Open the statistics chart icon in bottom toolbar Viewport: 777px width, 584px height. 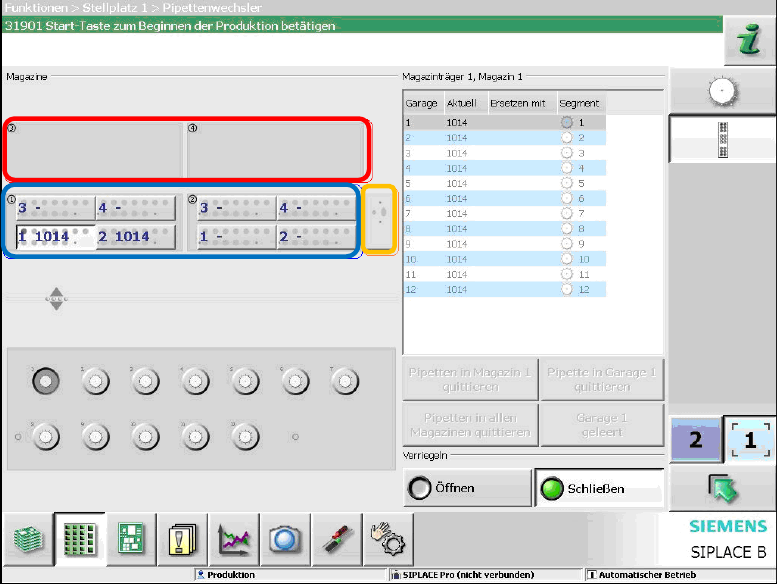[235, 539]
